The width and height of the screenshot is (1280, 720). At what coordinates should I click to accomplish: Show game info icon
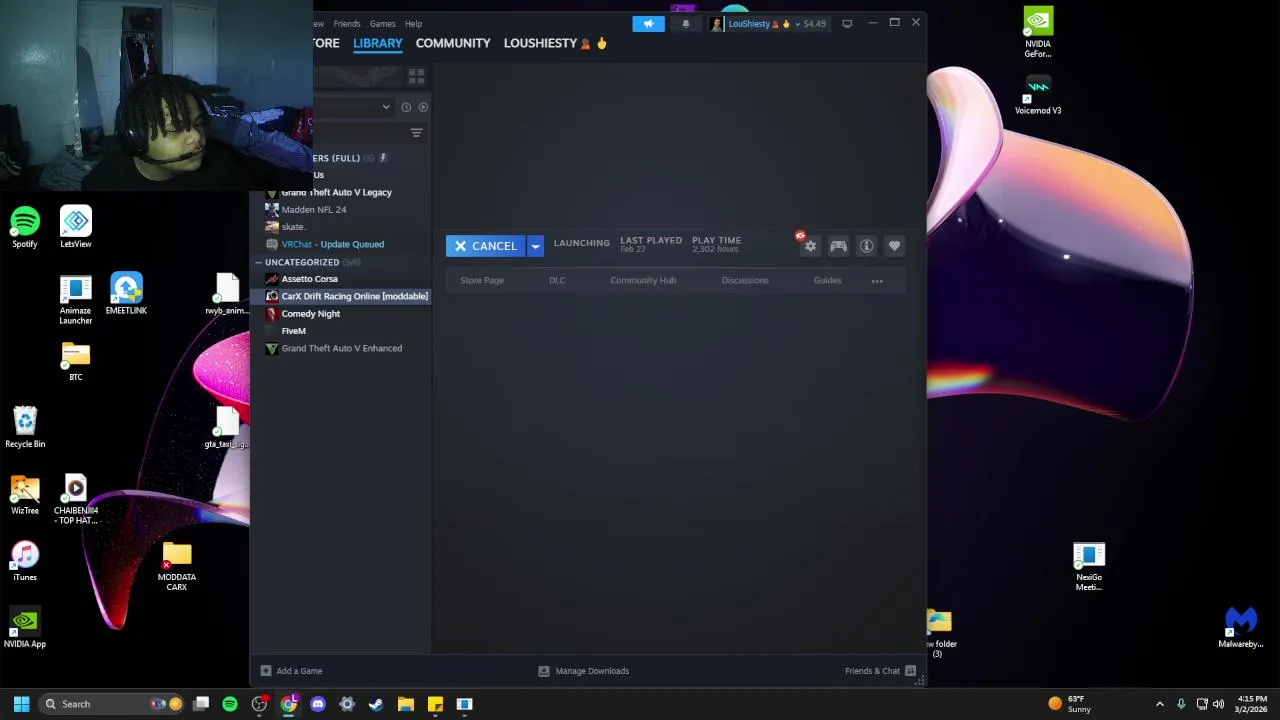pos(866,246)
